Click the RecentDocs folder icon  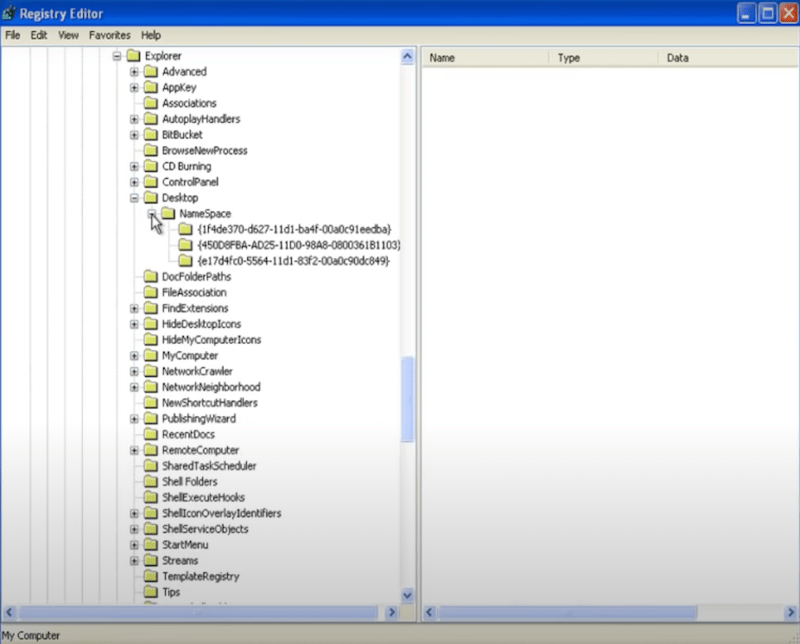150,435
